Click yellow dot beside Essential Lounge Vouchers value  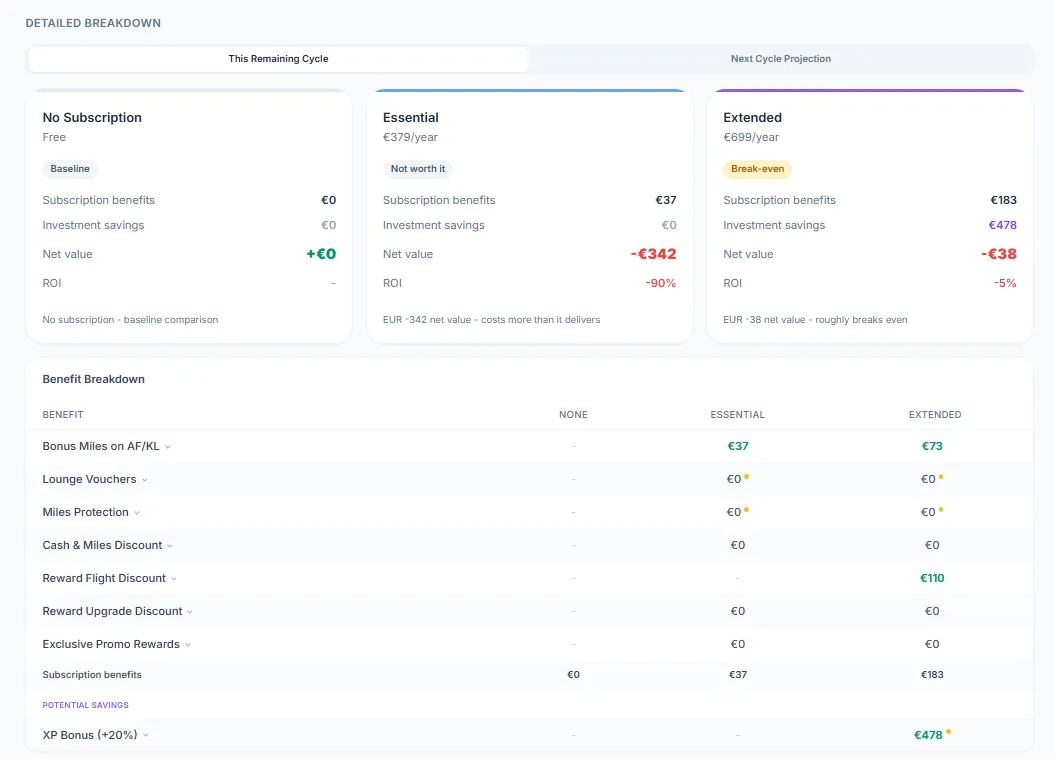click(747, 477)
